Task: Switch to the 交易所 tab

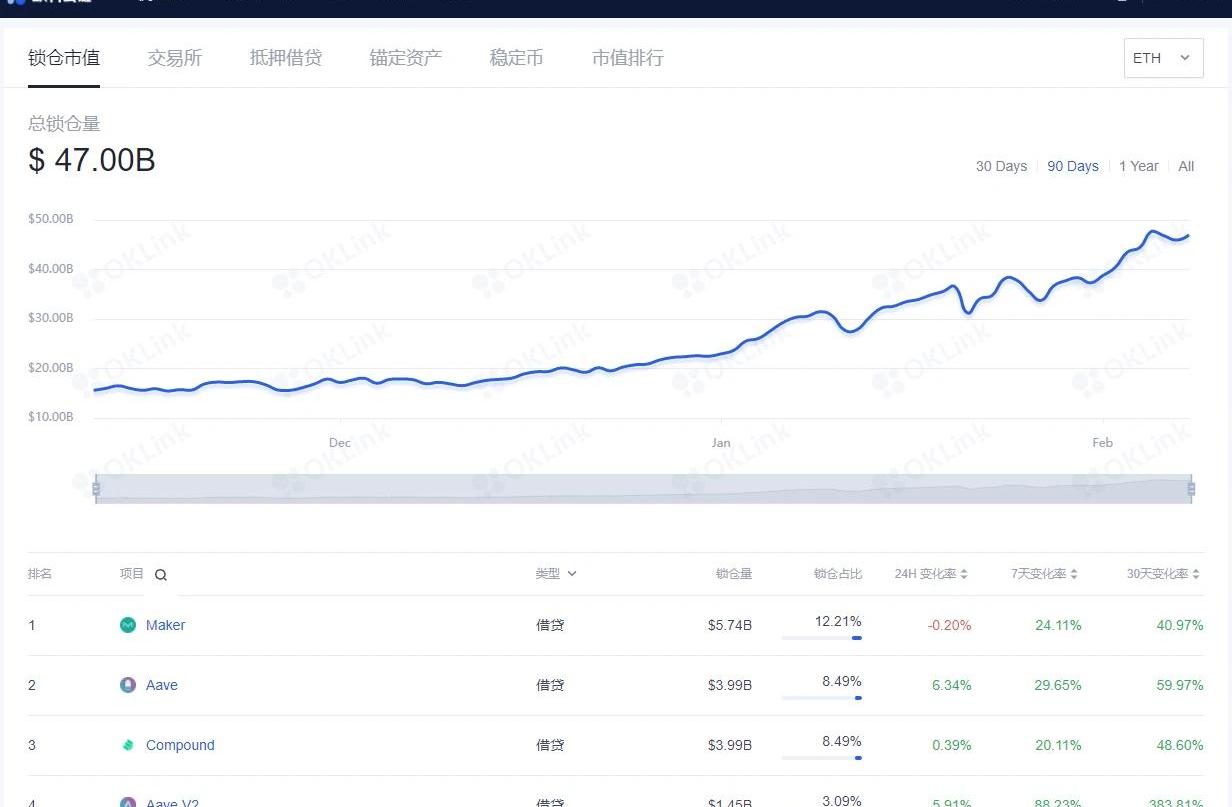Action: click(x=175, y=58)
